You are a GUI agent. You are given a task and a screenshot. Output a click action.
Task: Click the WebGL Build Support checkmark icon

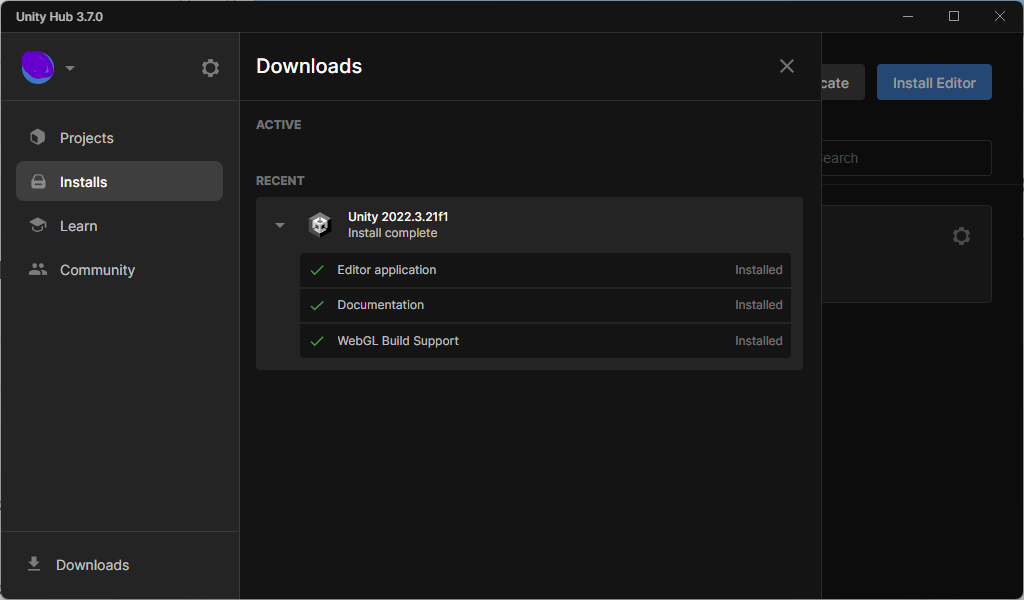point(317,341)
